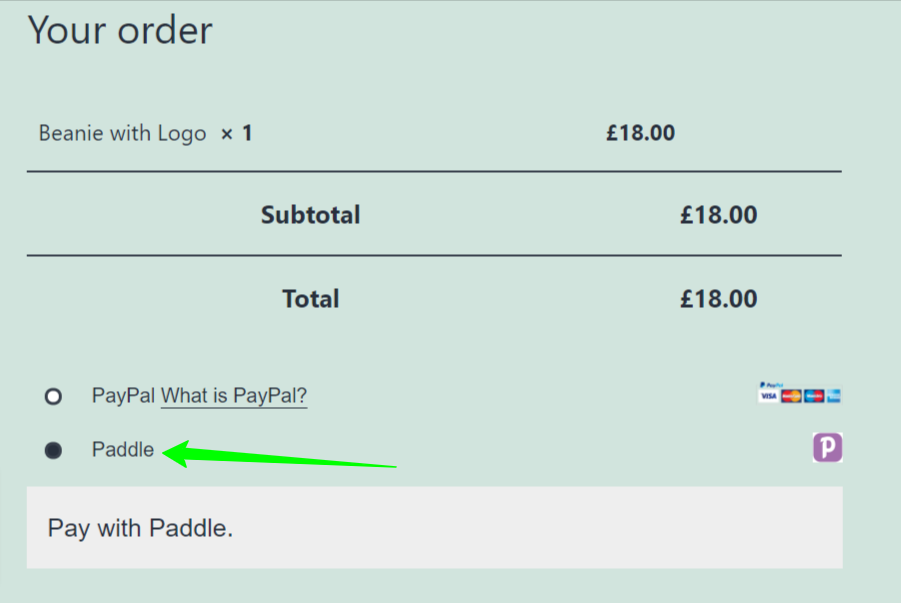This screenshot has width=901, height=603.
Task: Click the Subtotal label
Action: click(x=311, y=215)
